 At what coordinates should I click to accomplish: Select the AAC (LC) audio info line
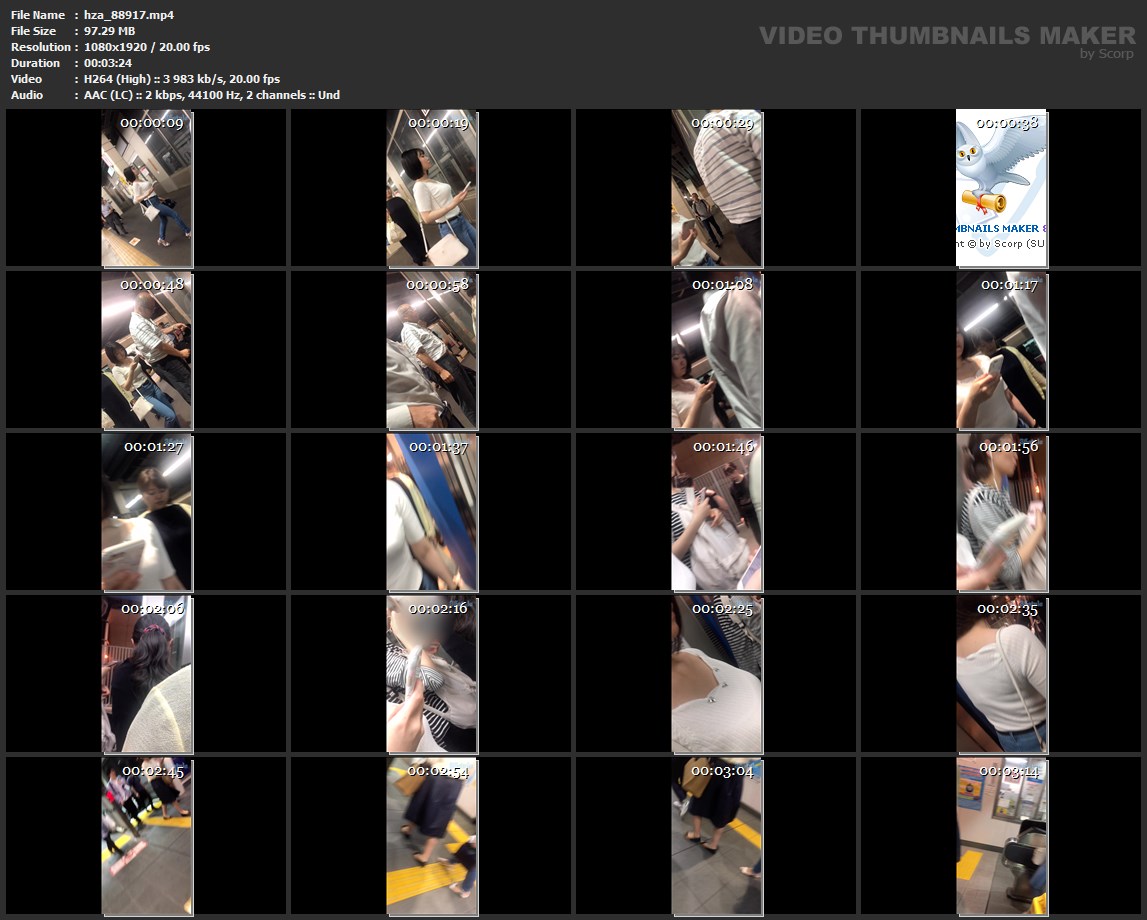[x=211, y=95]
